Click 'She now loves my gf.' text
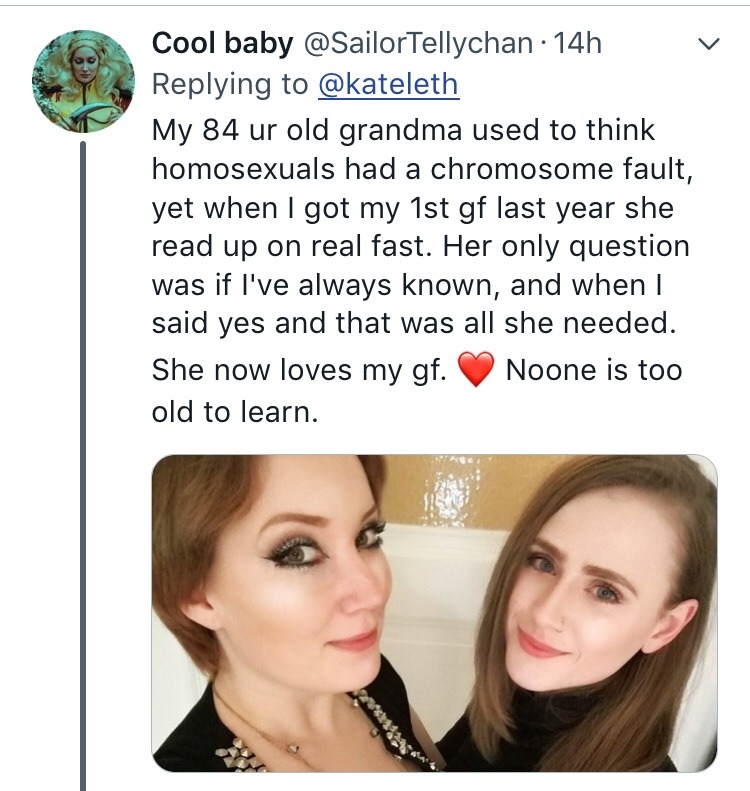The height and width of the screenshot is (791, 750). coord(298,370)
